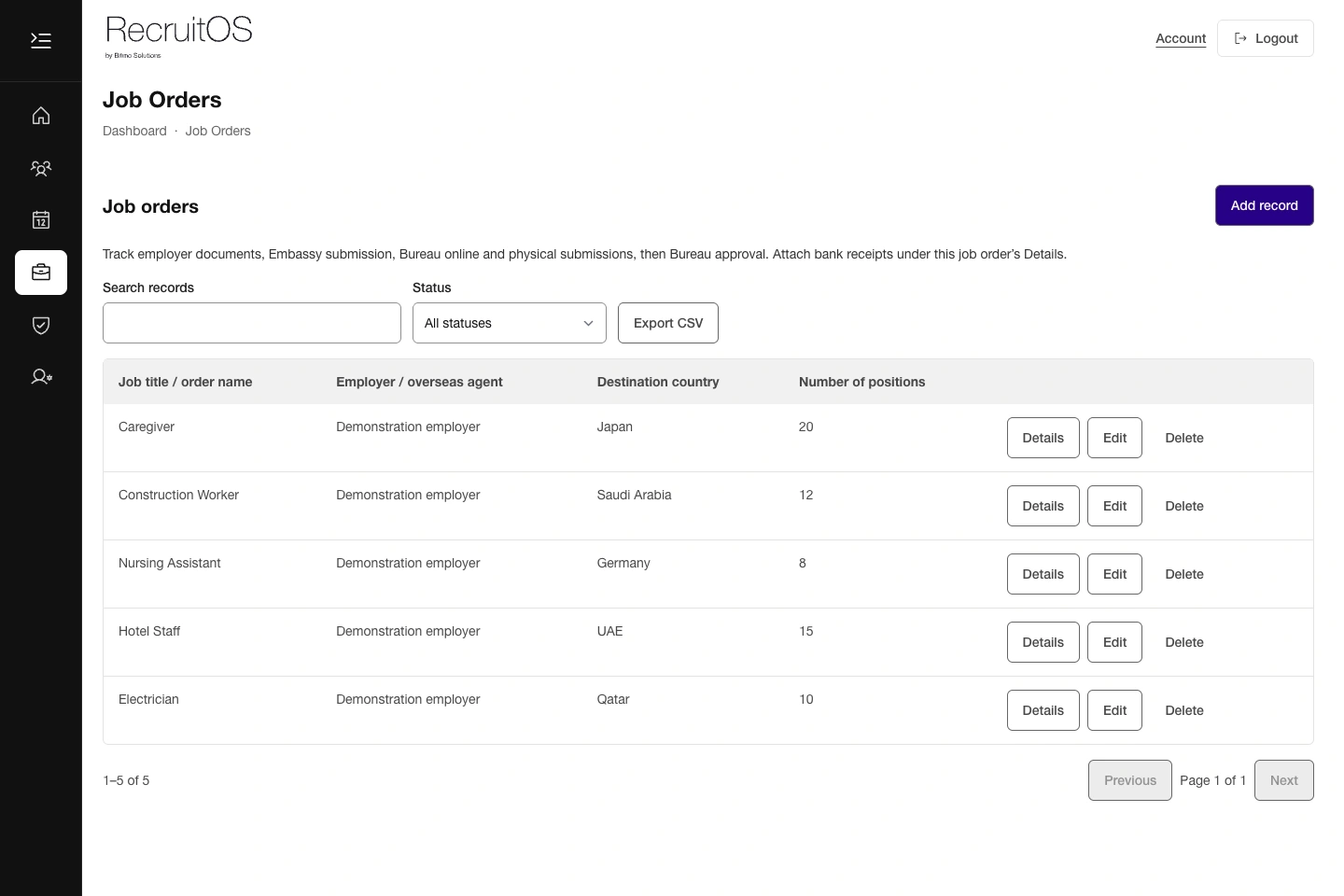The height and width of the screenshot is (896, 1344).
Task: Edit the Hotel Staff order
Action: point(1114,642)
